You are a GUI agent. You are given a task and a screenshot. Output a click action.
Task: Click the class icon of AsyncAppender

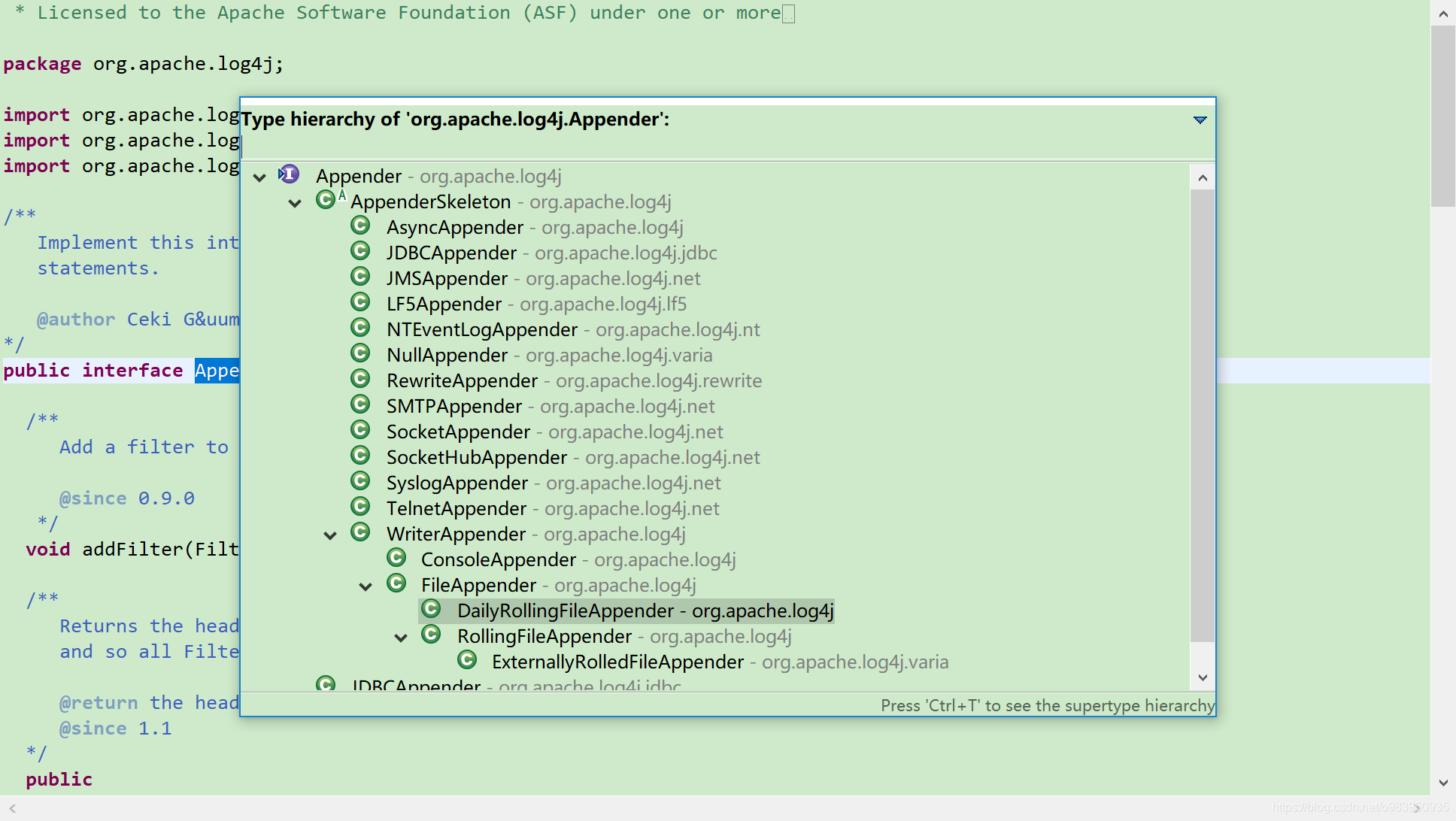361,226
